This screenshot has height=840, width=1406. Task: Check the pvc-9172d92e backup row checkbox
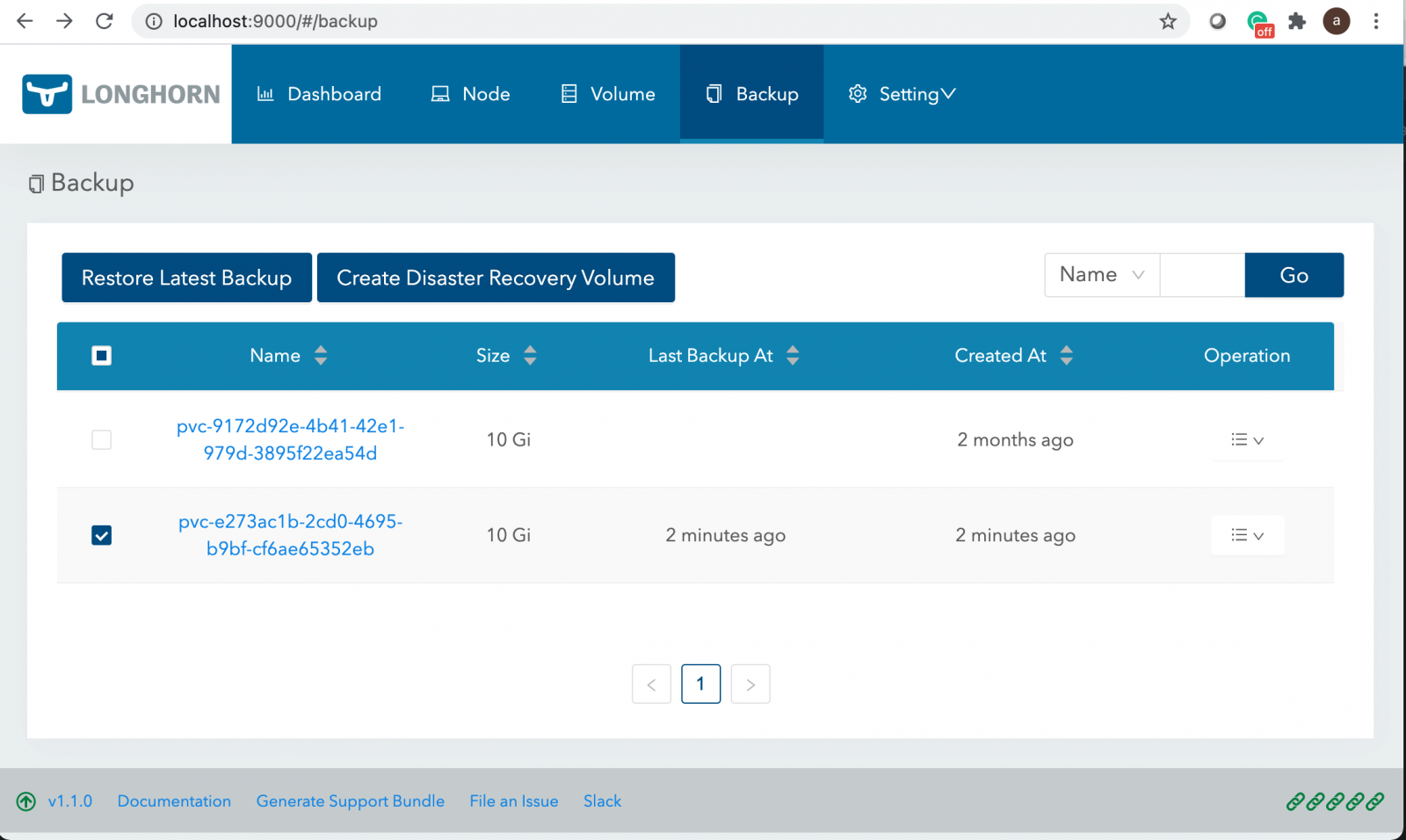(x=102, y=439)
